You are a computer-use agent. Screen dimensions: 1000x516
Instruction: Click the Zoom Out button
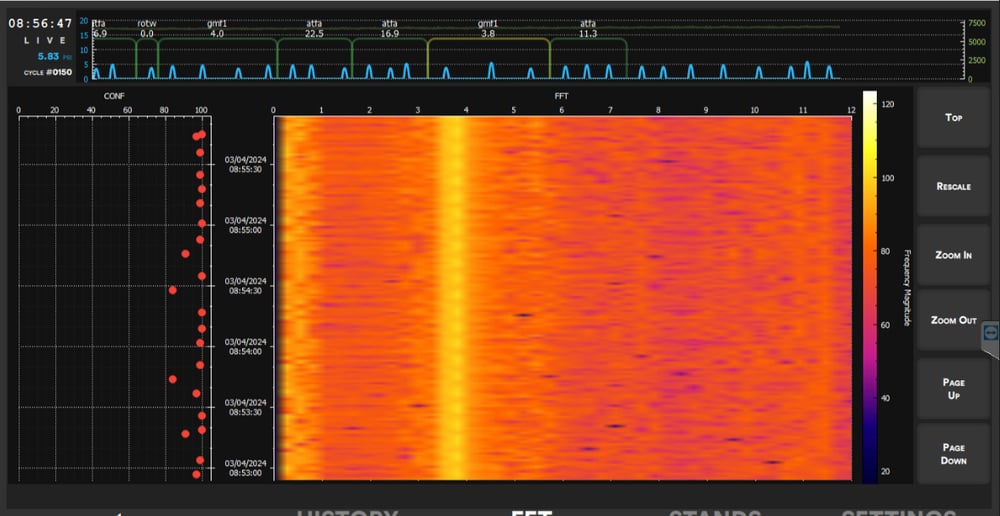[953, 320]
